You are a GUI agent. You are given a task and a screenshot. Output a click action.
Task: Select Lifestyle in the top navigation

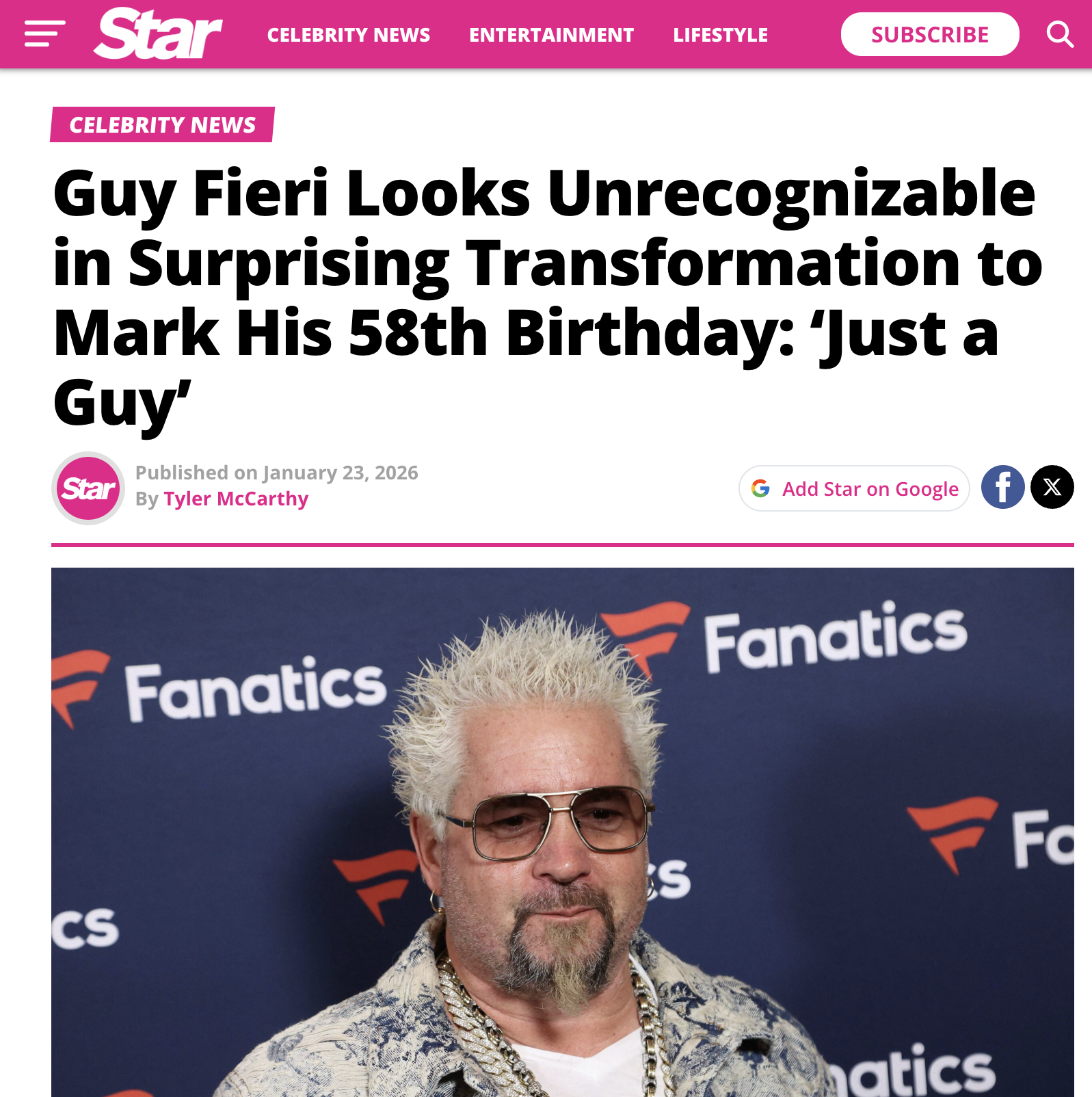click(720, 35)
